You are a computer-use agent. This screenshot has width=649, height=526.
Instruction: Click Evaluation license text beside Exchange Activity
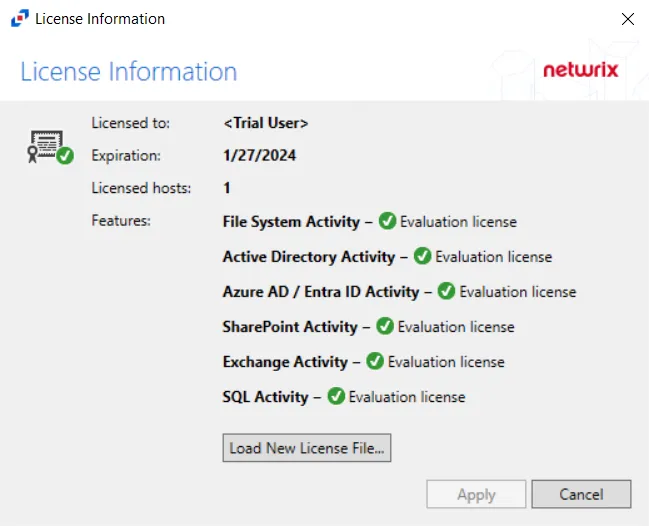[446, 362]
